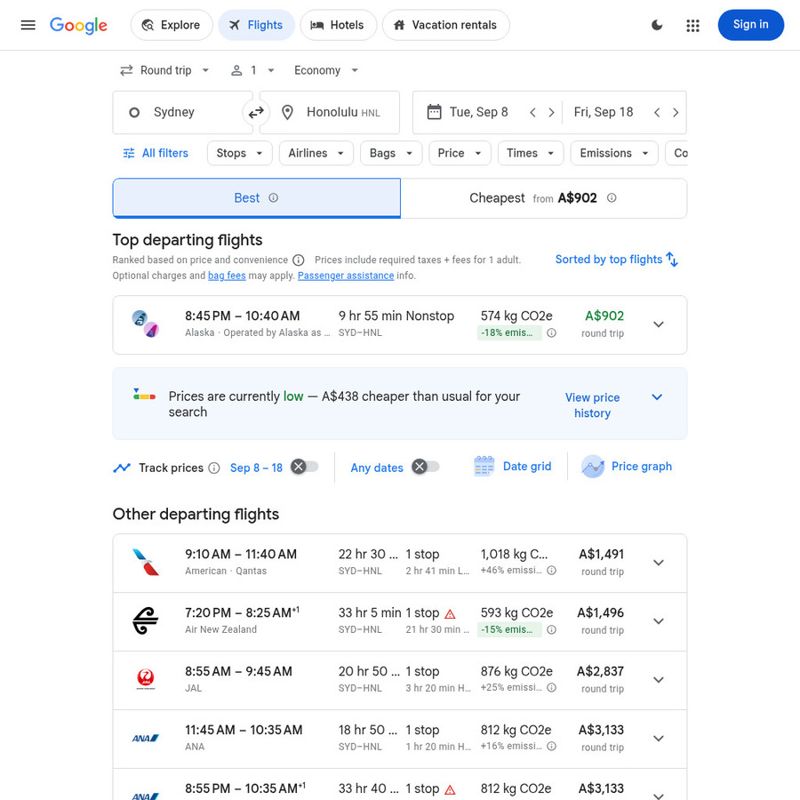Click the departure calendar icon
Screen dimensions: 800x800
coord(434,112)
